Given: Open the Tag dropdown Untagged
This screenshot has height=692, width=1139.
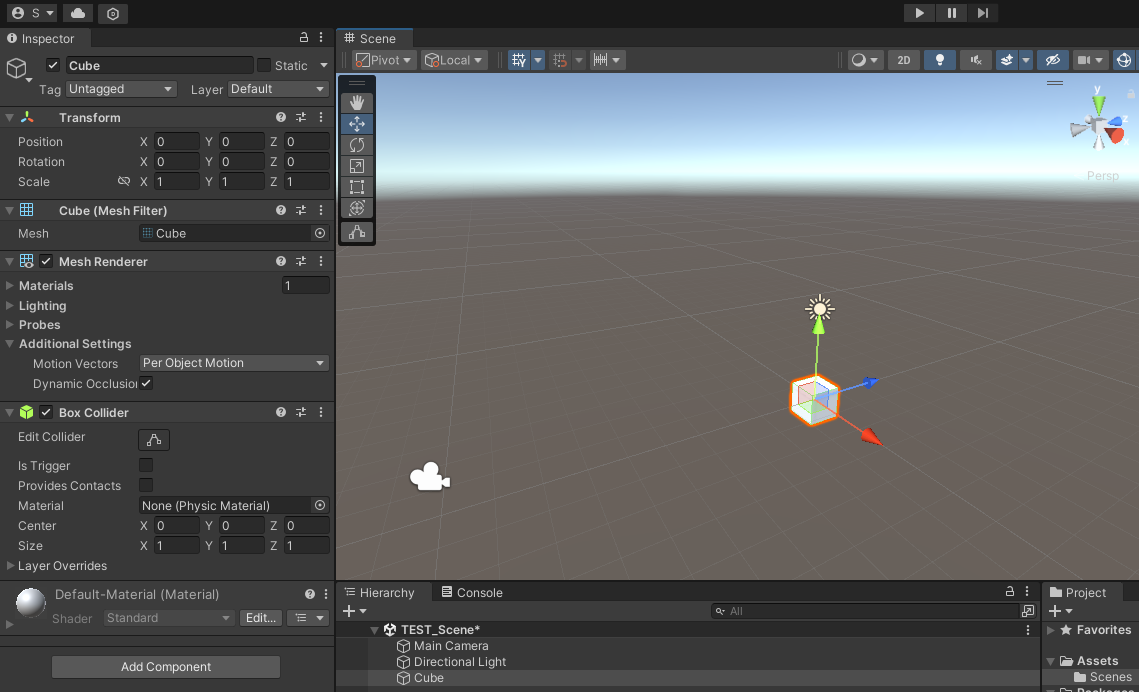Looking at the screenshot, I should (121, 89).
